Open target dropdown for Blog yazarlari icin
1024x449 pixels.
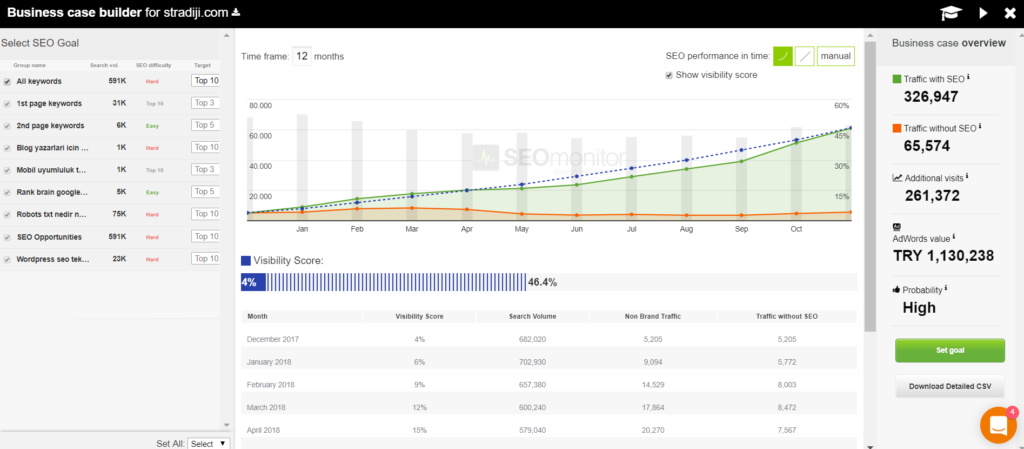point(206,147)
